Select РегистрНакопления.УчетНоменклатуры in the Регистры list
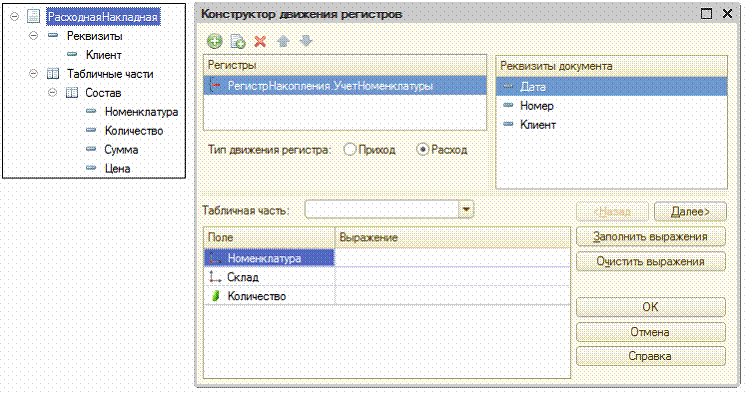 [x=345, y=86]
